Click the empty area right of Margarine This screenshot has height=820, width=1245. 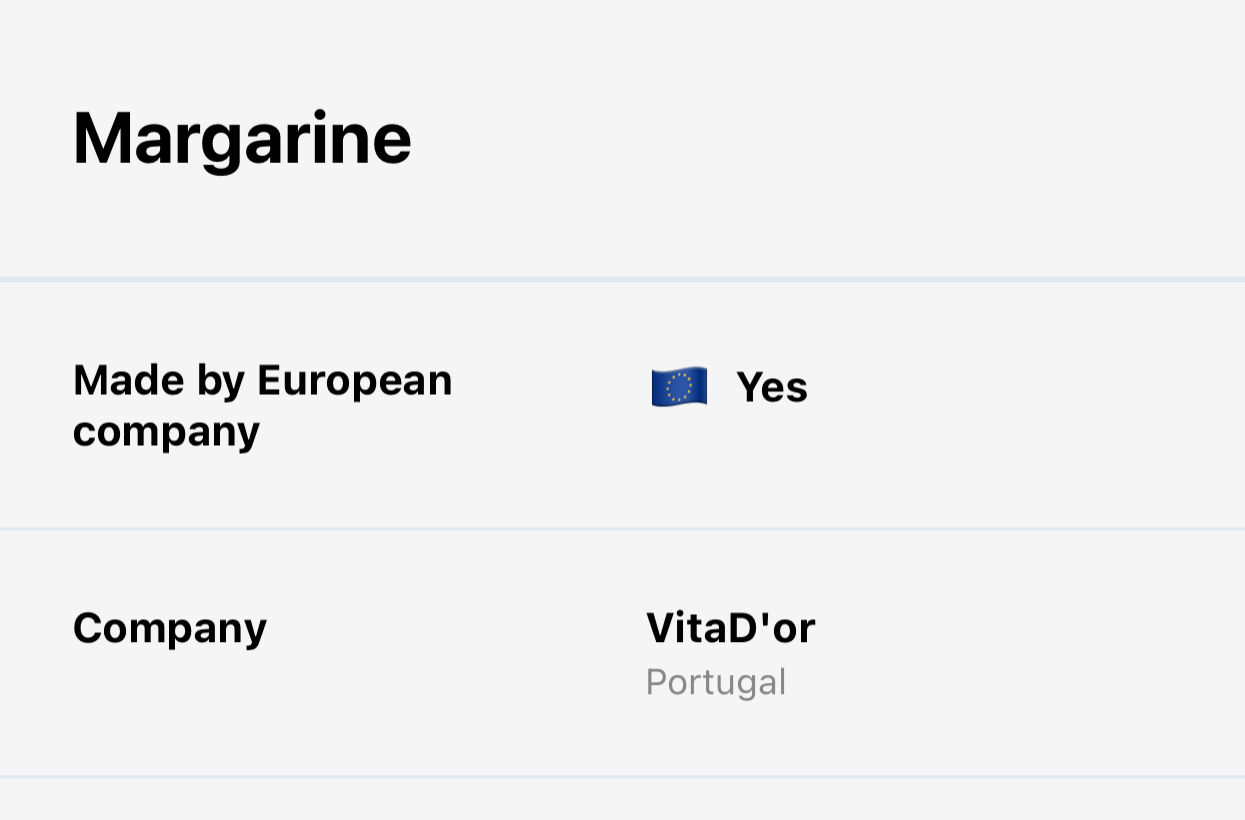(820, 138)
